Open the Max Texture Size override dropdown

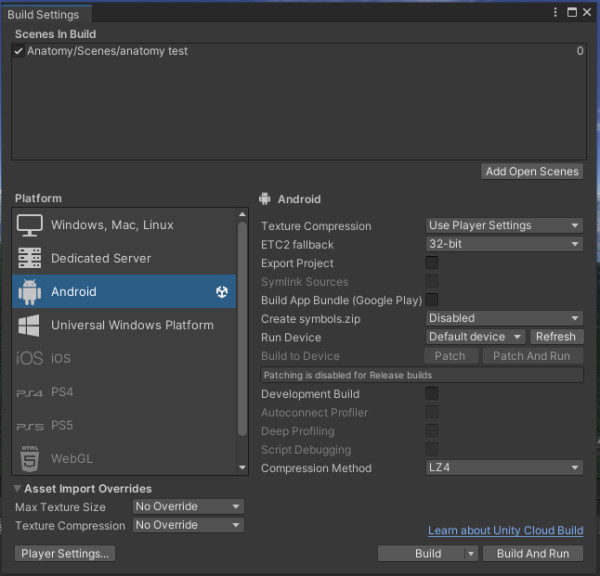[189, 506]
